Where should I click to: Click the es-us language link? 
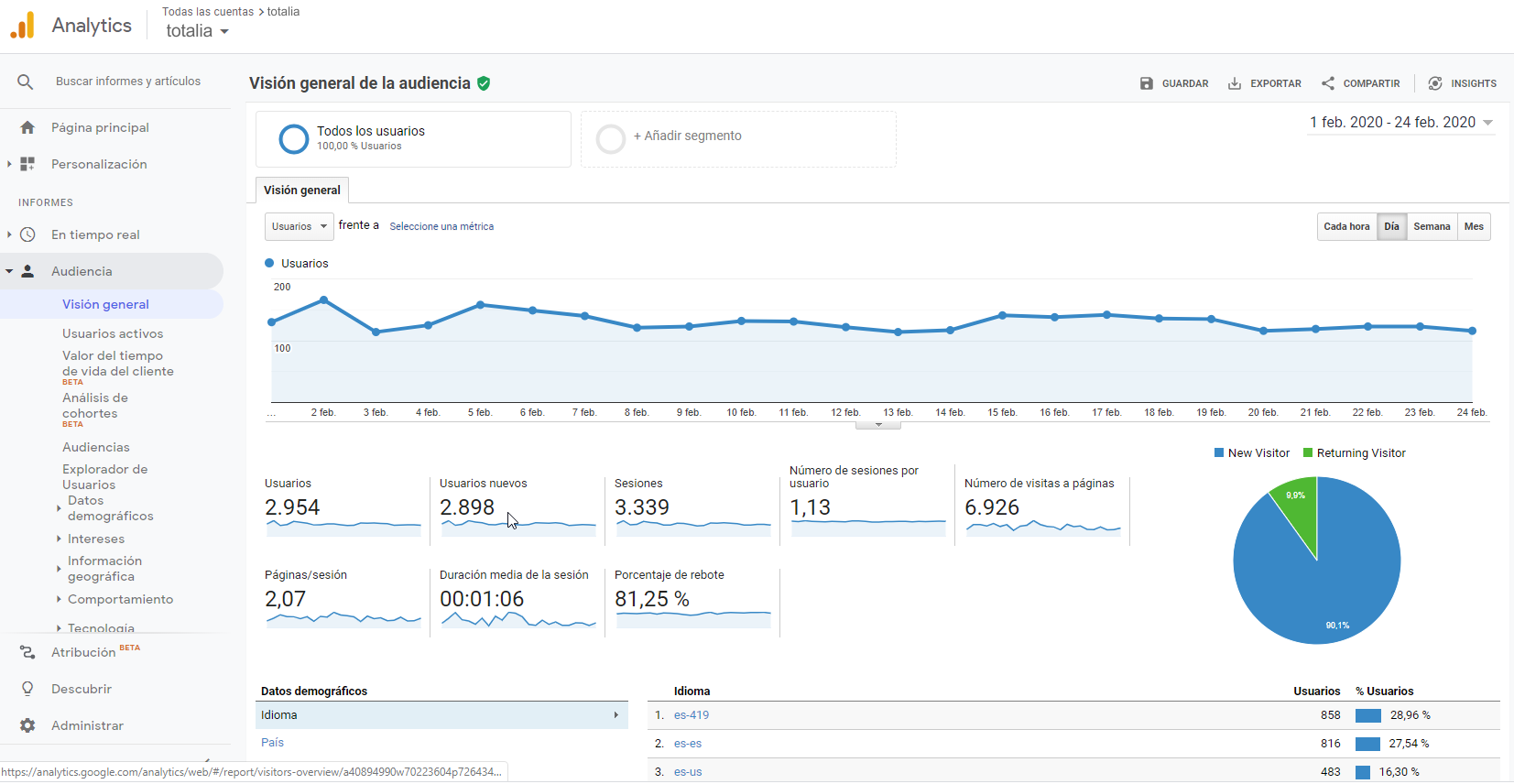click(x=688, y=772)
